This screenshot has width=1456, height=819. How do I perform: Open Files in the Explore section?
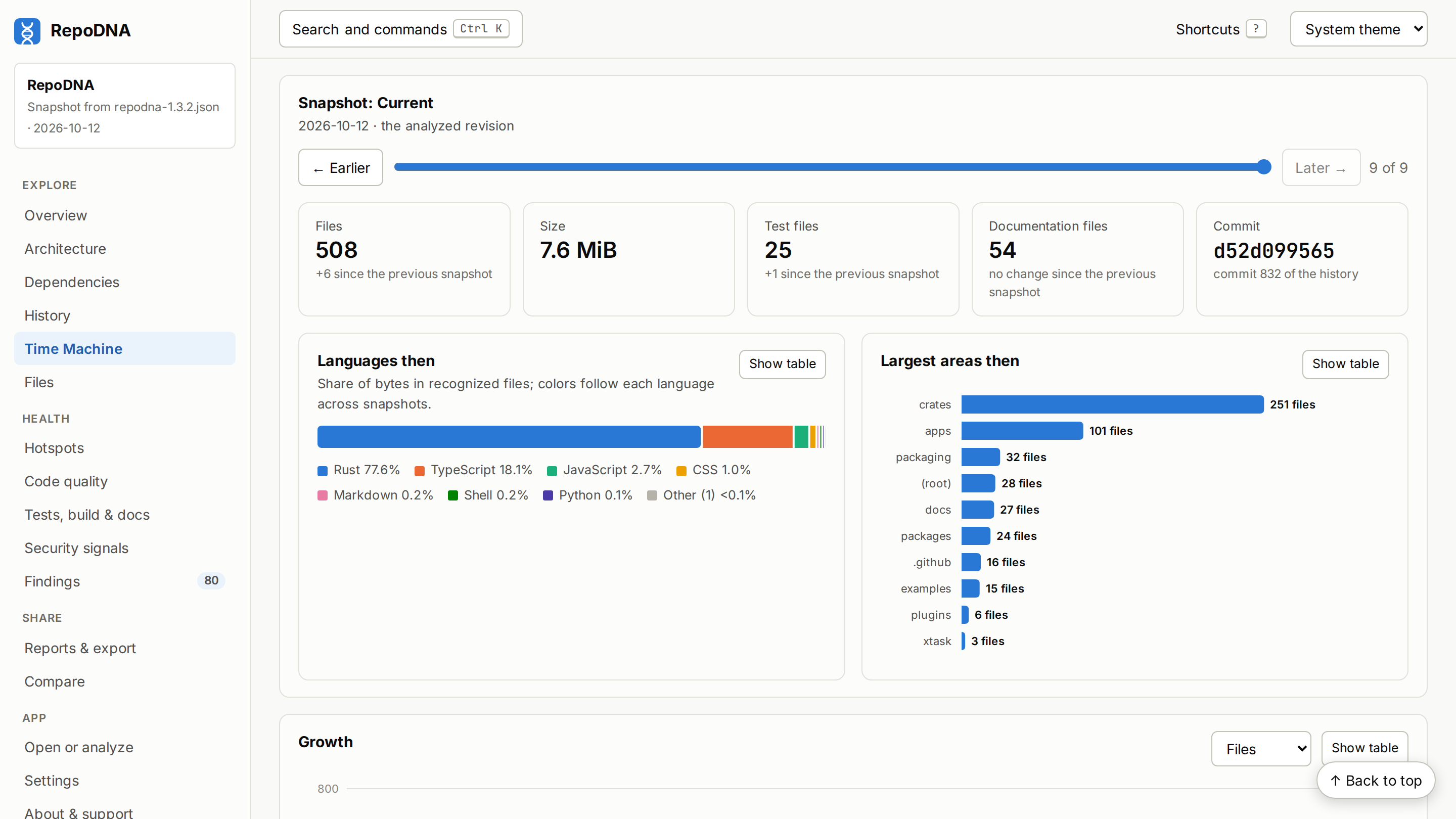124,382
